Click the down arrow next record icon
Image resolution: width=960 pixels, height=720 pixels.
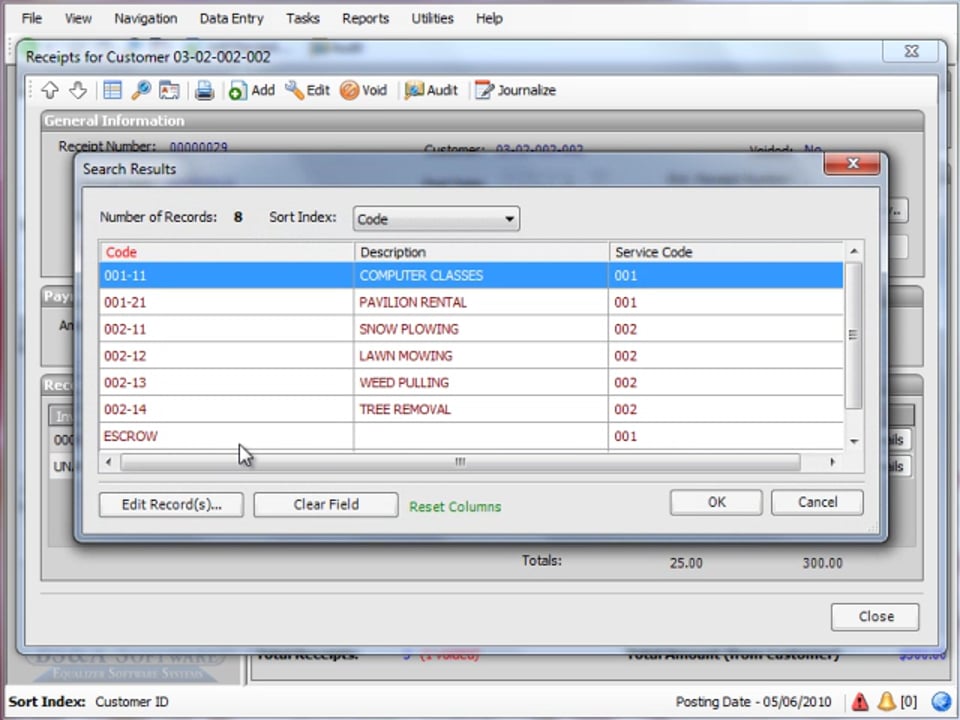click(x=78, y=90)
